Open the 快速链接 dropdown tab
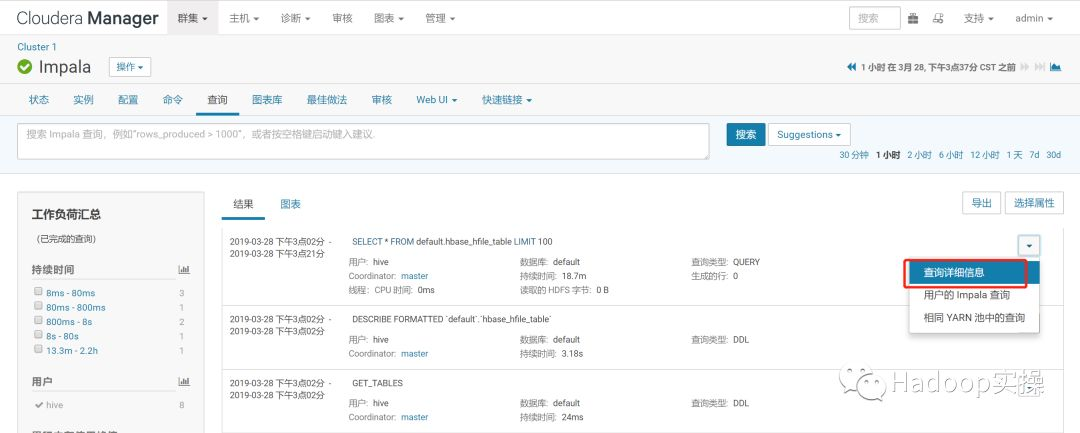 click(x=507, y=100)
